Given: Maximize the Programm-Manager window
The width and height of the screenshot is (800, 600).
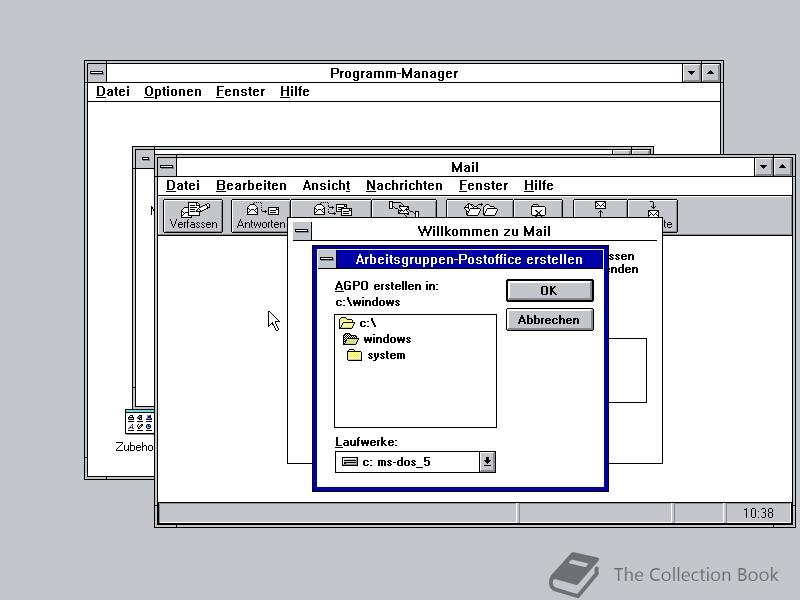Looking at the screenshot, I should click(x=711, y=73).
